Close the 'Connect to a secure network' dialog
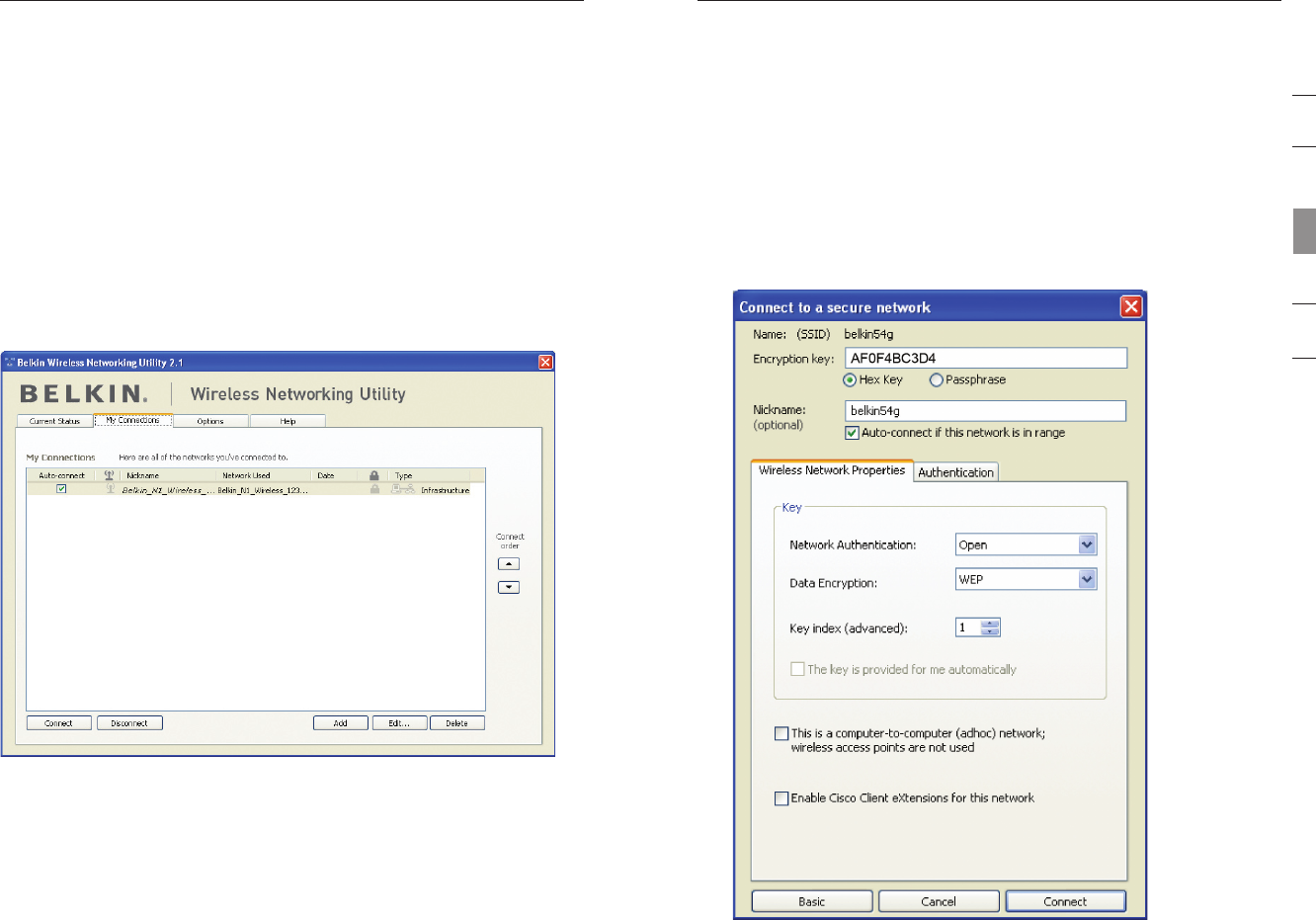 (1131, 306)
